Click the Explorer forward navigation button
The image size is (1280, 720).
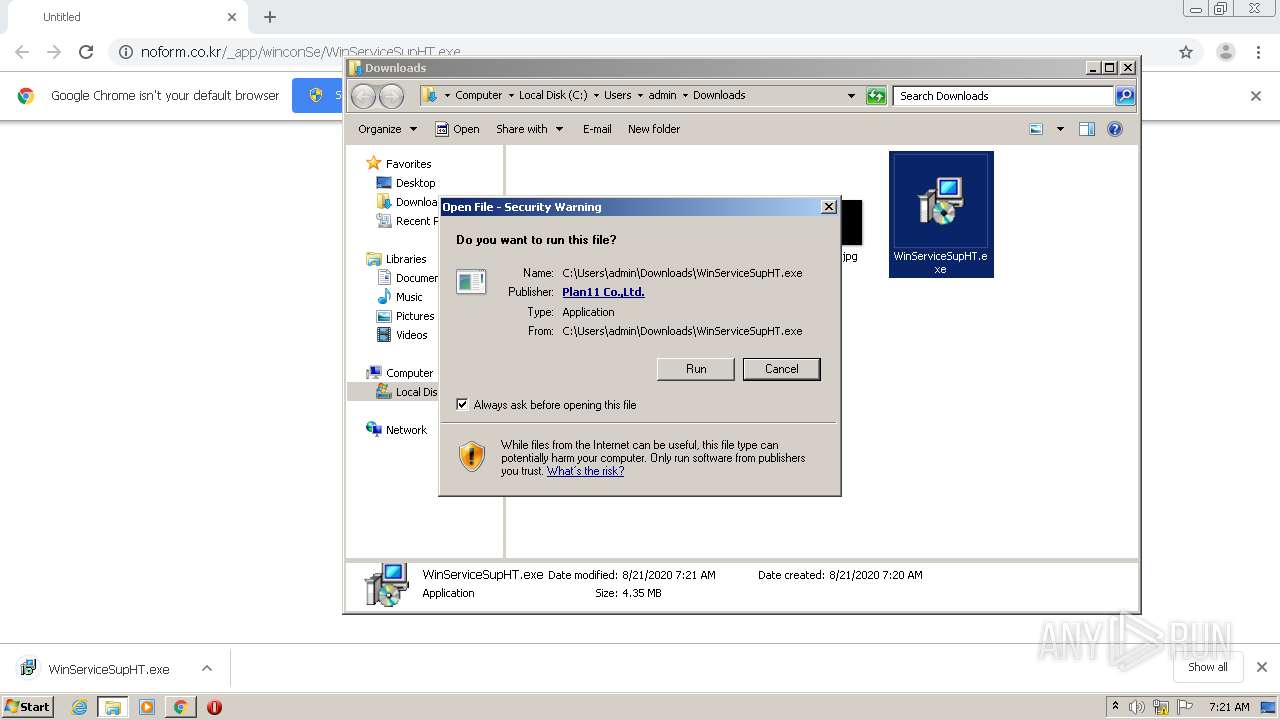point(392,96)
